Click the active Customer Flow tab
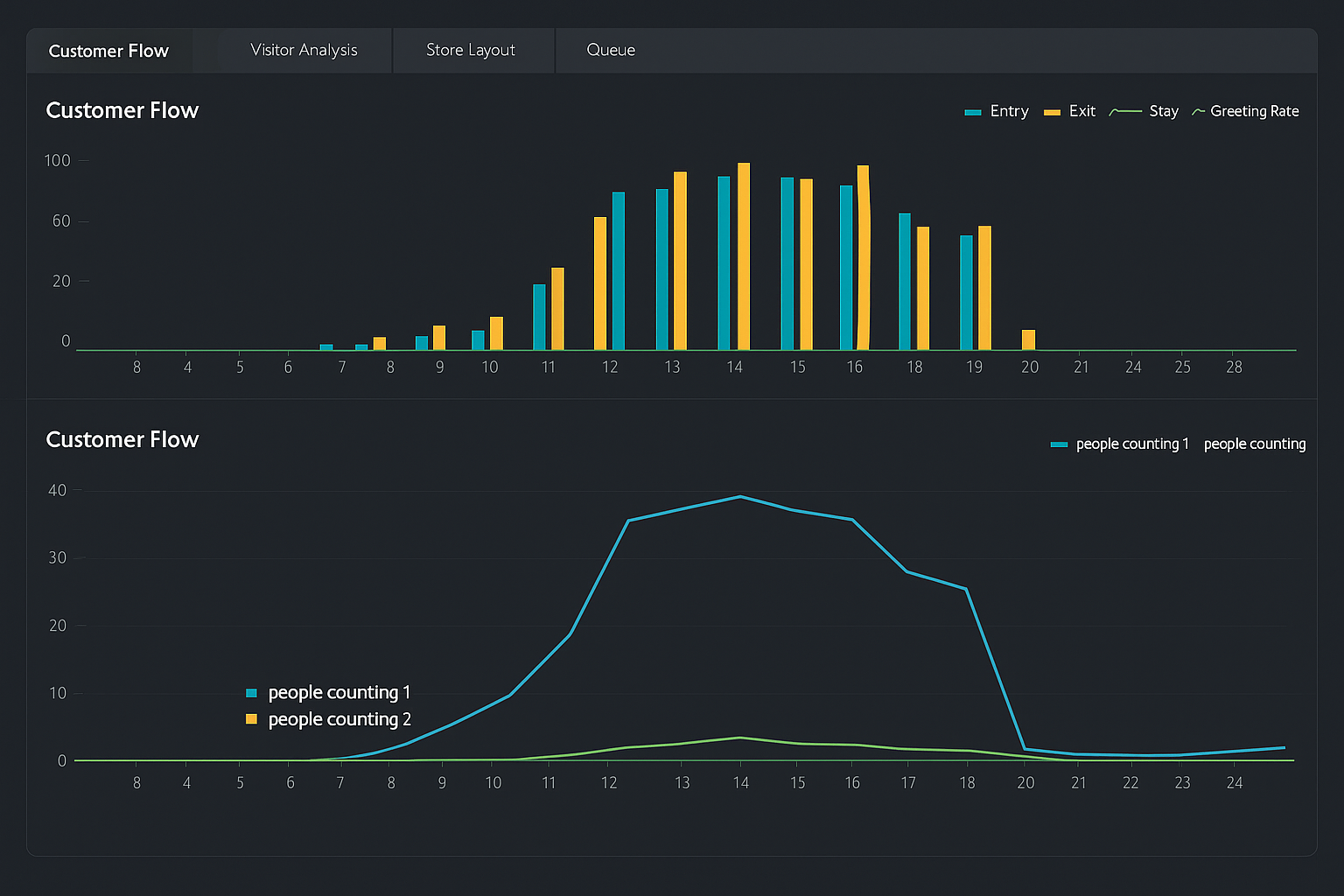 click(x=108, y=52)
